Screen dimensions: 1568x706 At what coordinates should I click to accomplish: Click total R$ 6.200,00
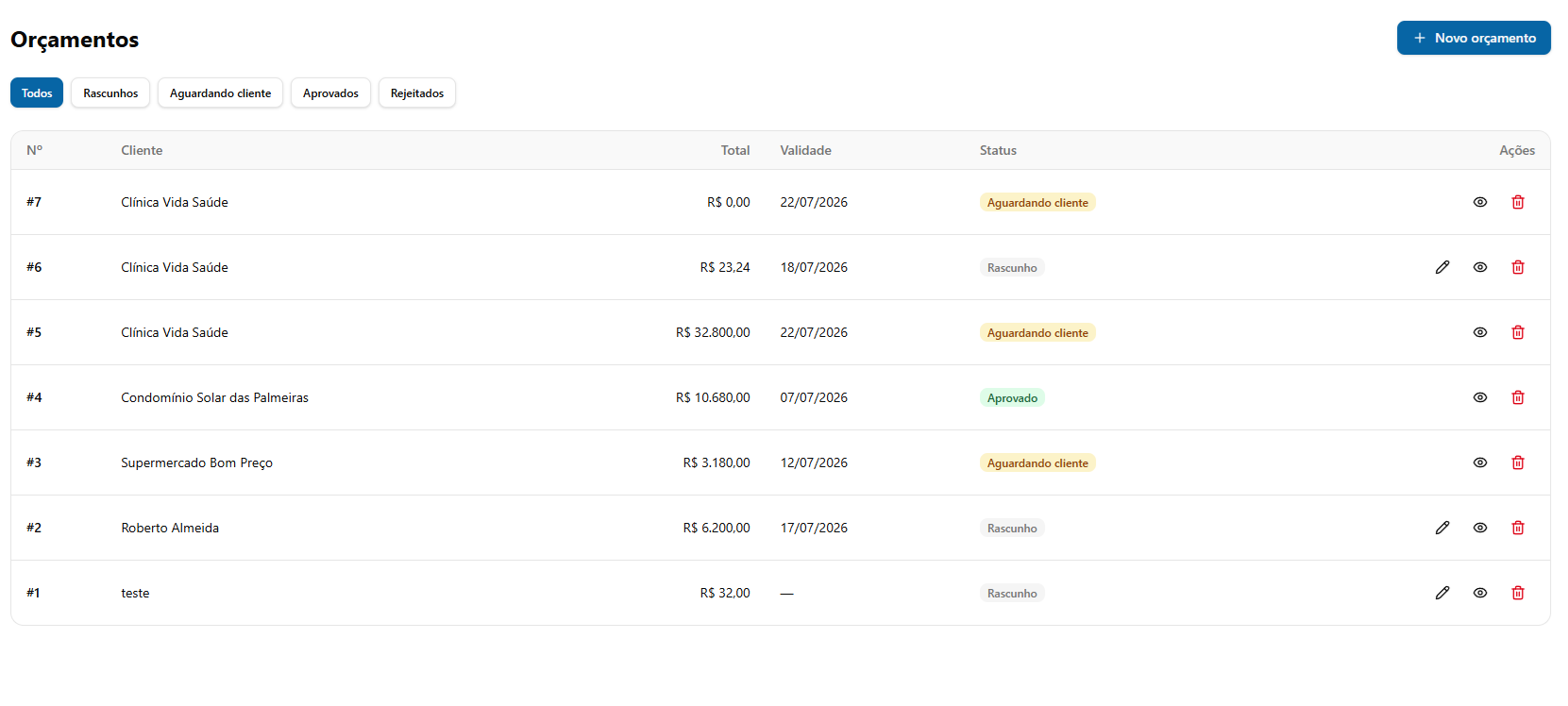pos(717,528)
